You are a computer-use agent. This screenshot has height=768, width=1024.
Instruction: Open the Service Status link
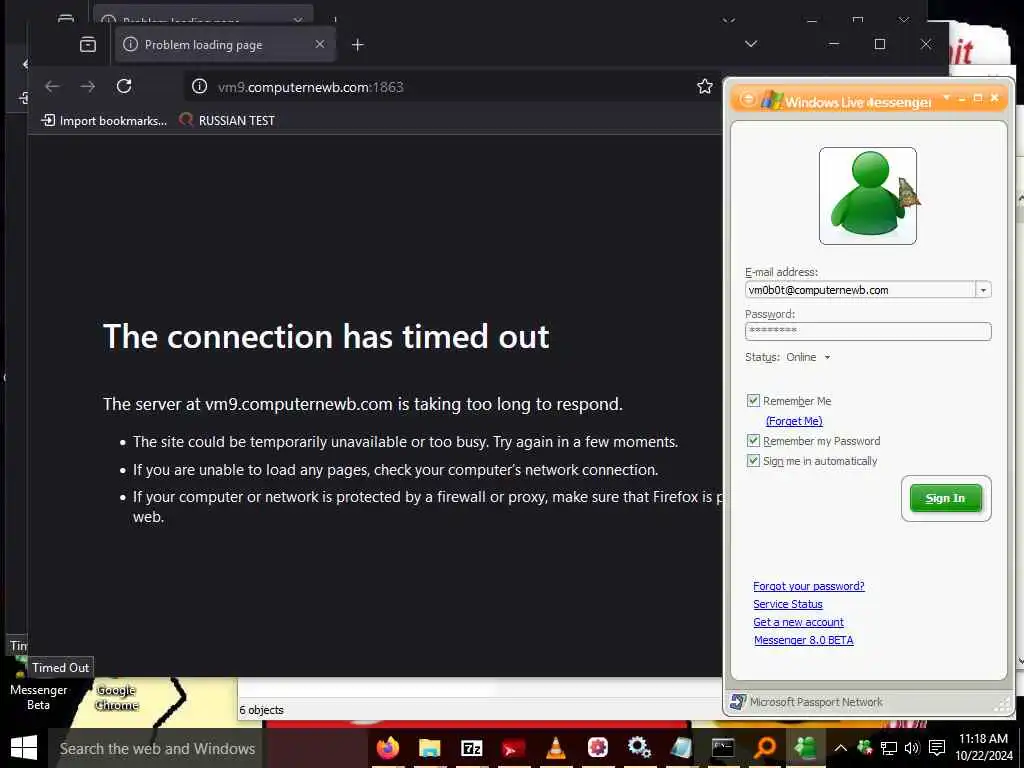pyautogui.click(x=788, y=604)
